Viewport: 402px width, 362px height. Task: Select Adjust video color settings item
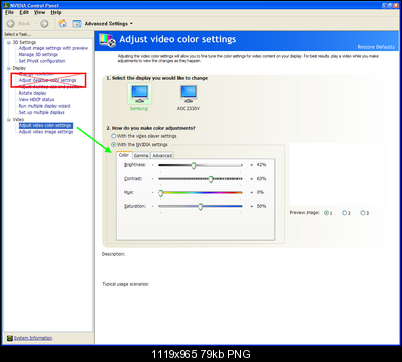tap(45, 125)
